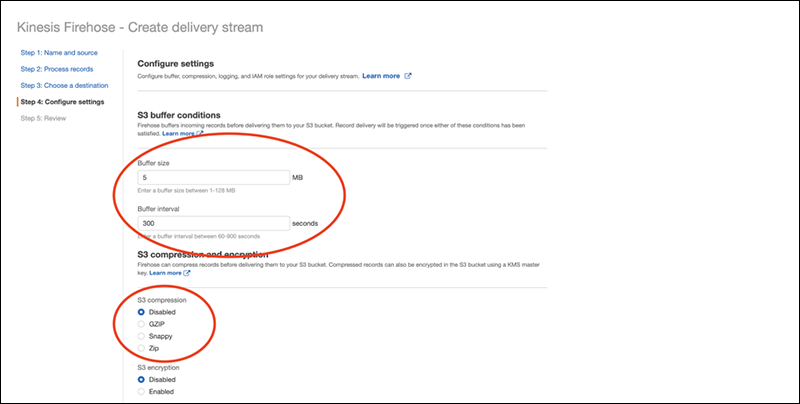Focus the Buffer interval seconds field
800x404 pixels.
click(213, 224)
